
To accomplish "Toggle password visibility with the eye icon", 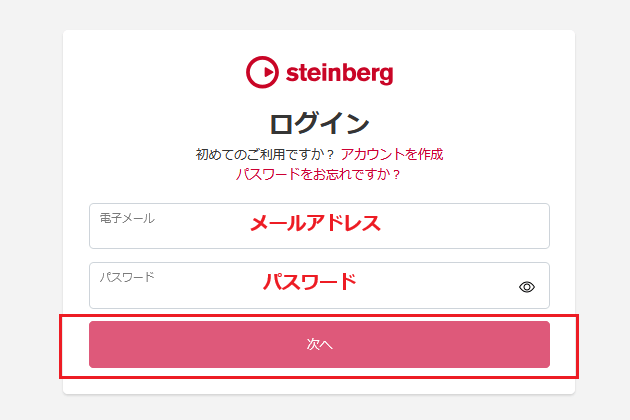I will pos(527,287).
